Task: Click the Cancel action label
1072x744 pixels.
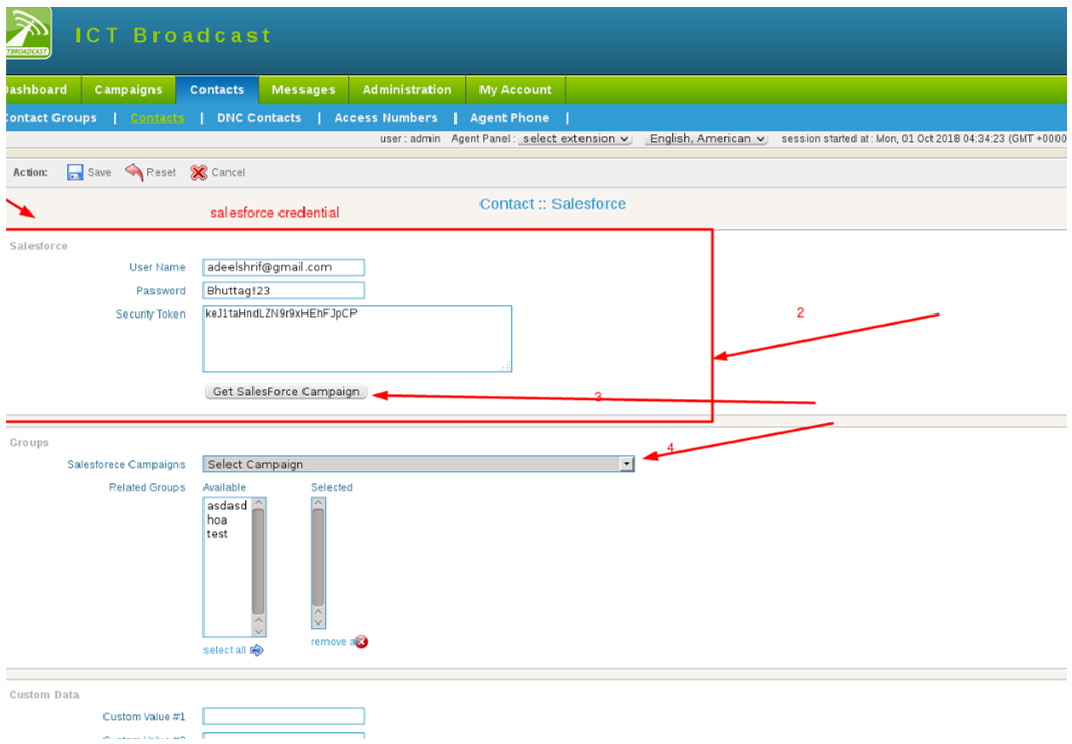Action: [x=228, y=172]
